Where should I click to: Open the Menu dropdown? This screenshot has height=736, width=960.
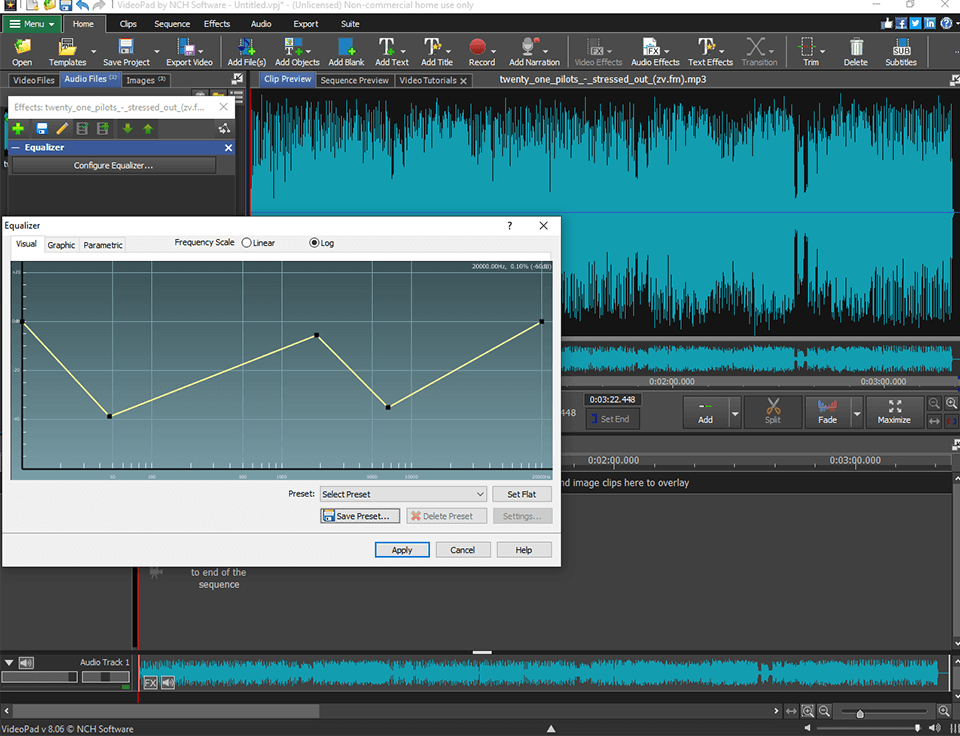[30, 23]
